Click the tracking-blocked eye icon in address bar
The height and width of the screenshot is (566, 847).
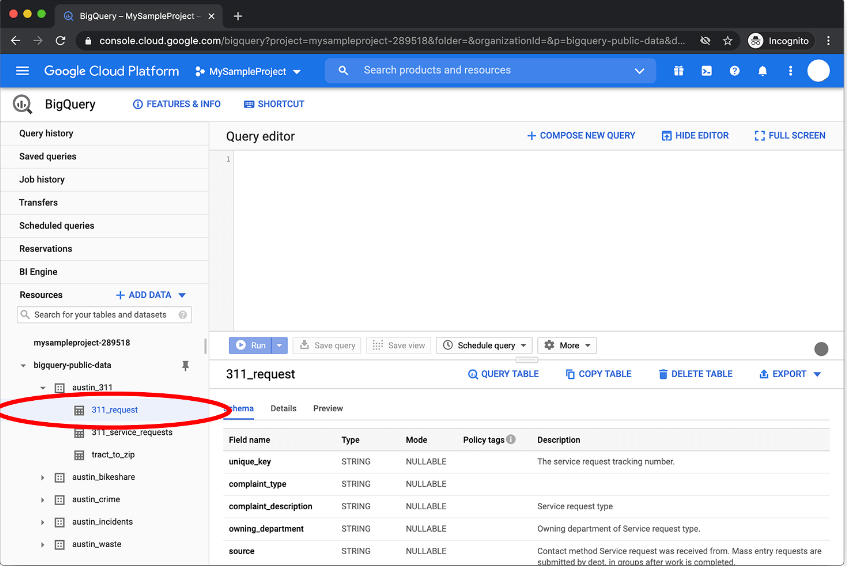point(705,41)
